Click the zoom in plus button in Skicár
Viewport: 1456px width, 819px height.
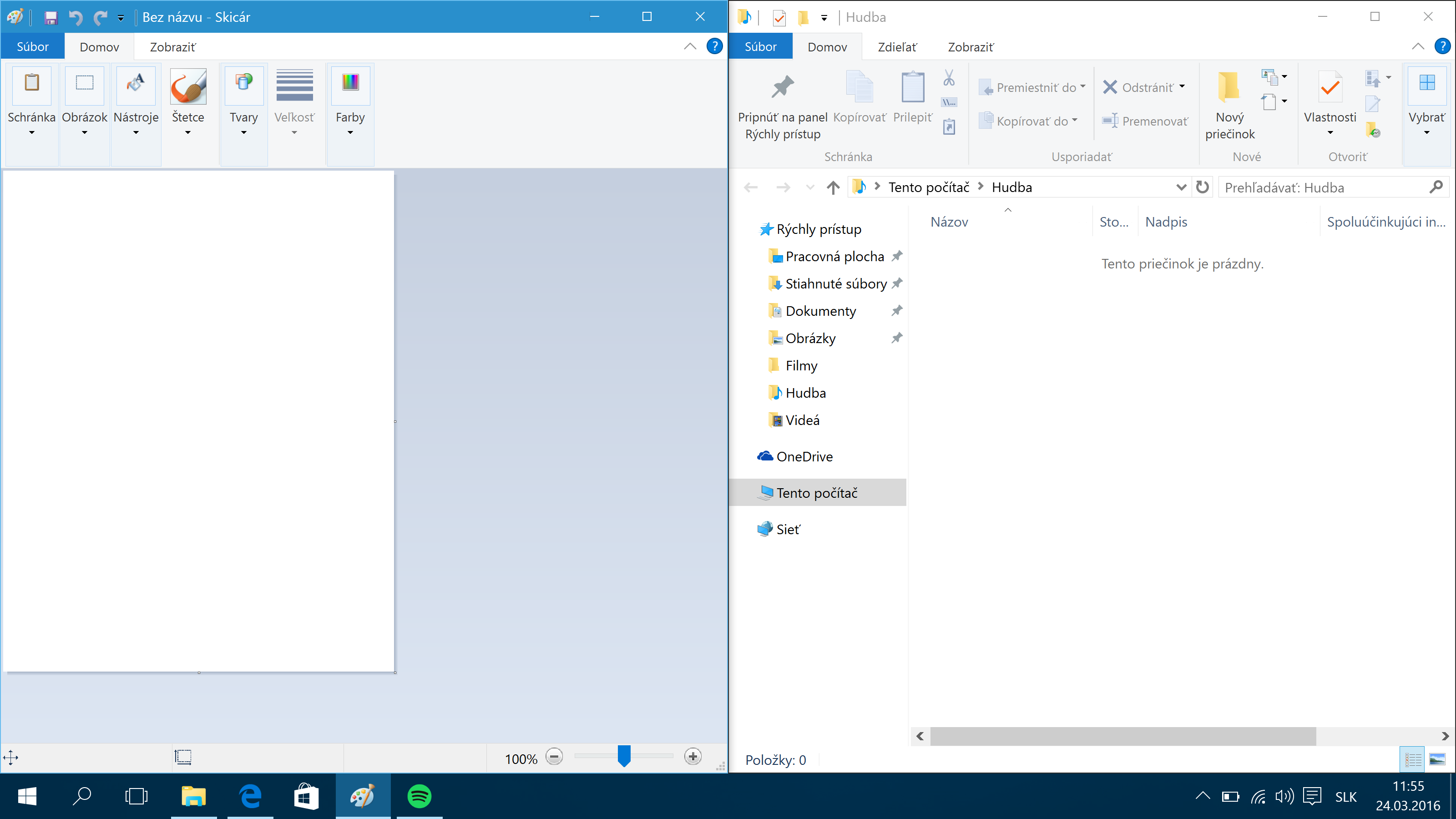tap(693, 756)
